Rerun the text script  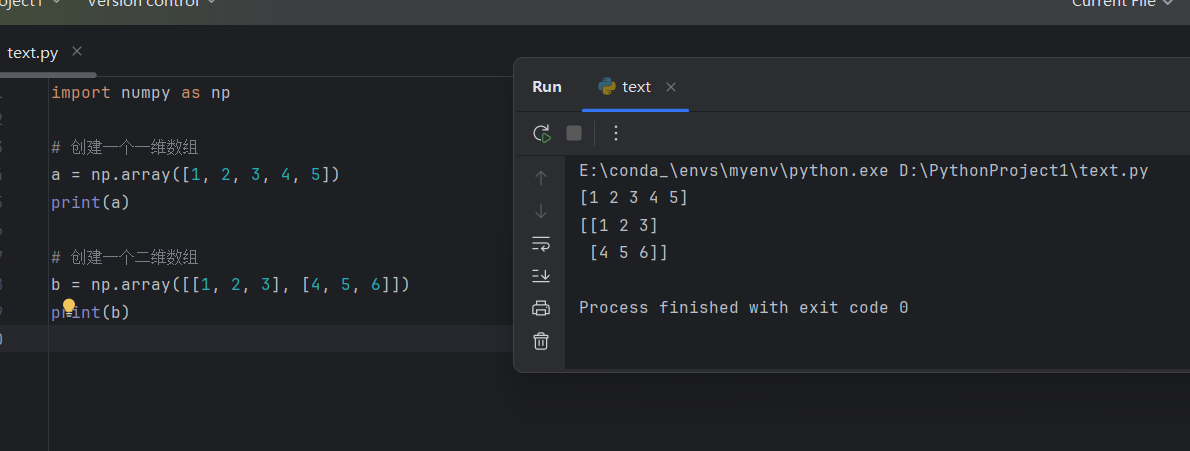pos(542,133)
